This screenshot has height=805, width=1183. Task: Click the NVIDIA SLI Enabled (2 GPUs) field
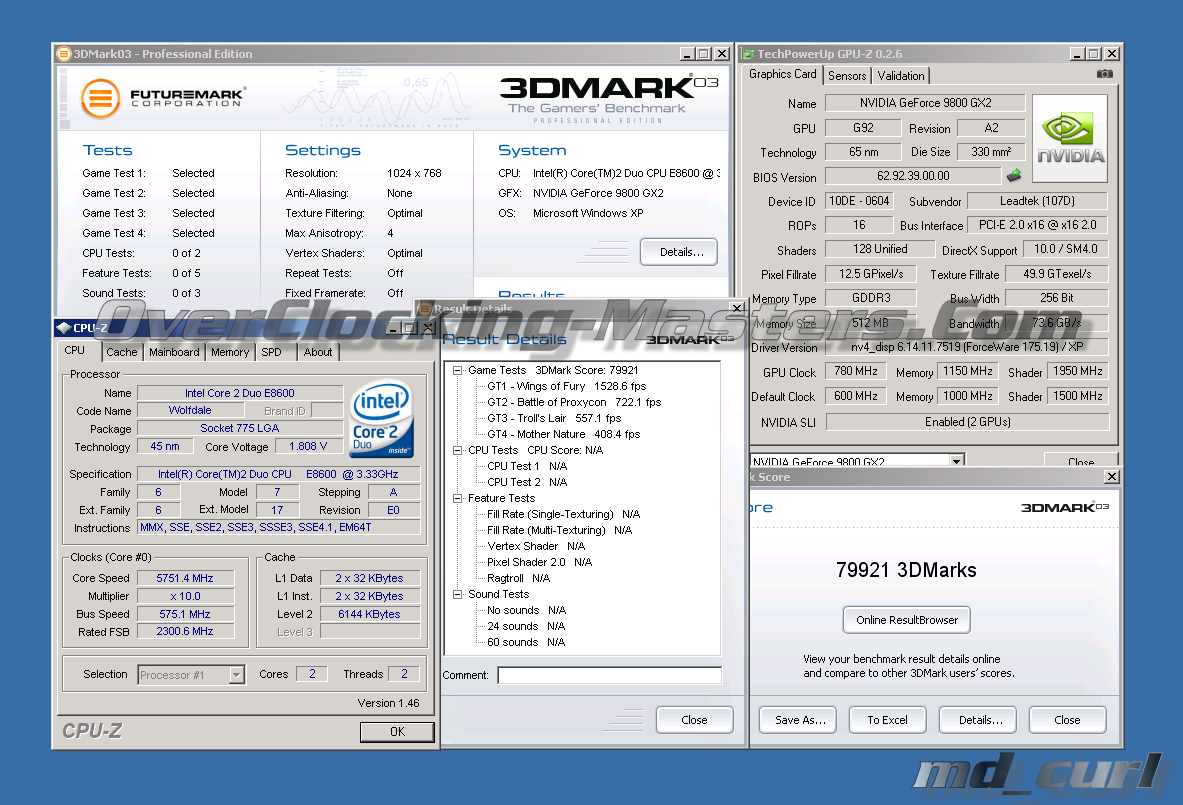[967, 422]
